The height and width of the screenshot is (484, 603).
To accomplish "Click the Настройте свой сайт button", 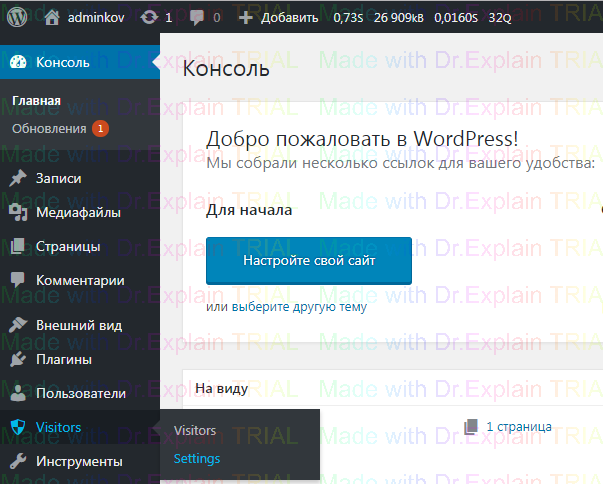I will [x=309, y=261].
